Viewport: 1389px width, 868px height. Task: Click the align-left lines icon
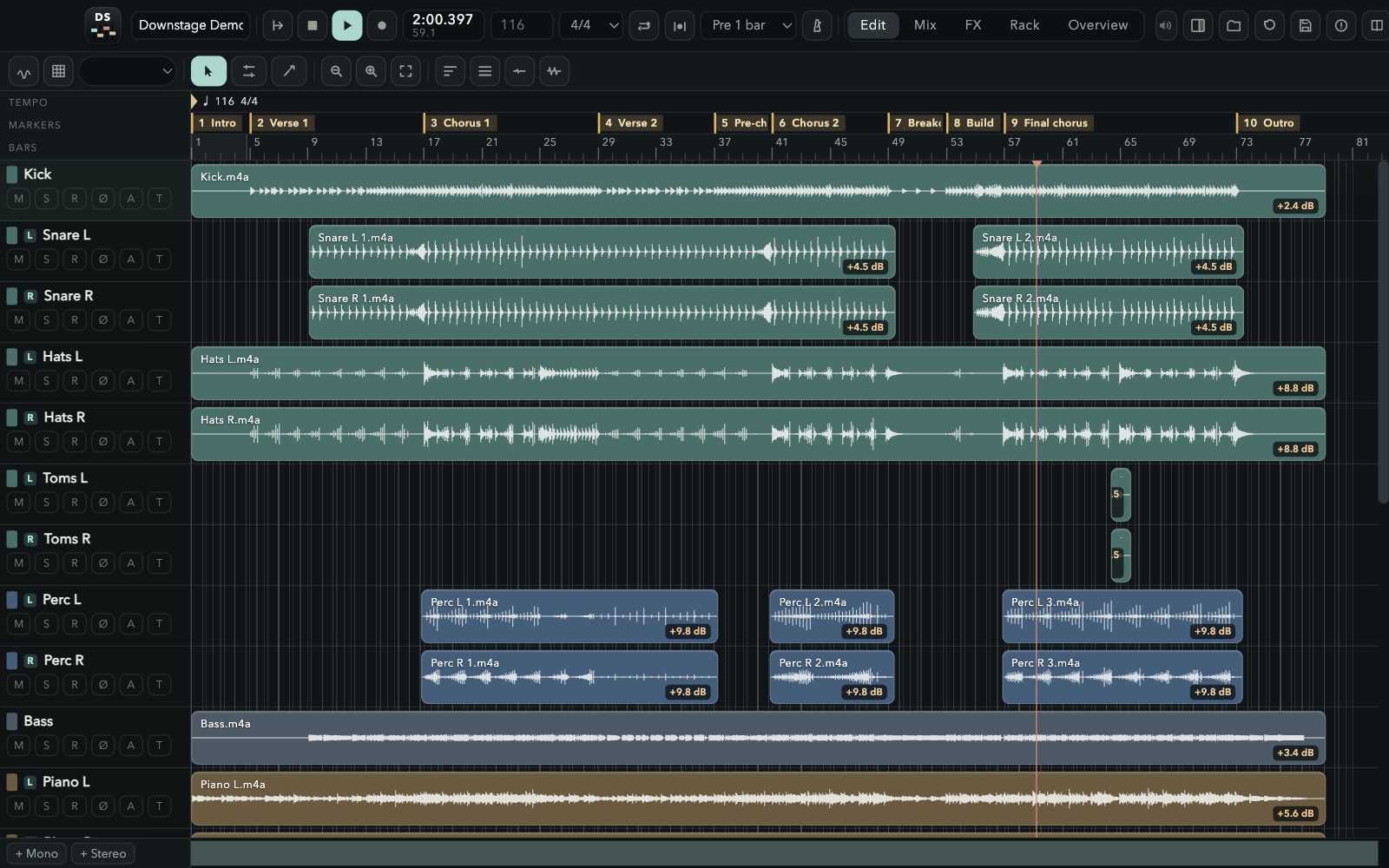pyautogui.click(x=450, y=71)
